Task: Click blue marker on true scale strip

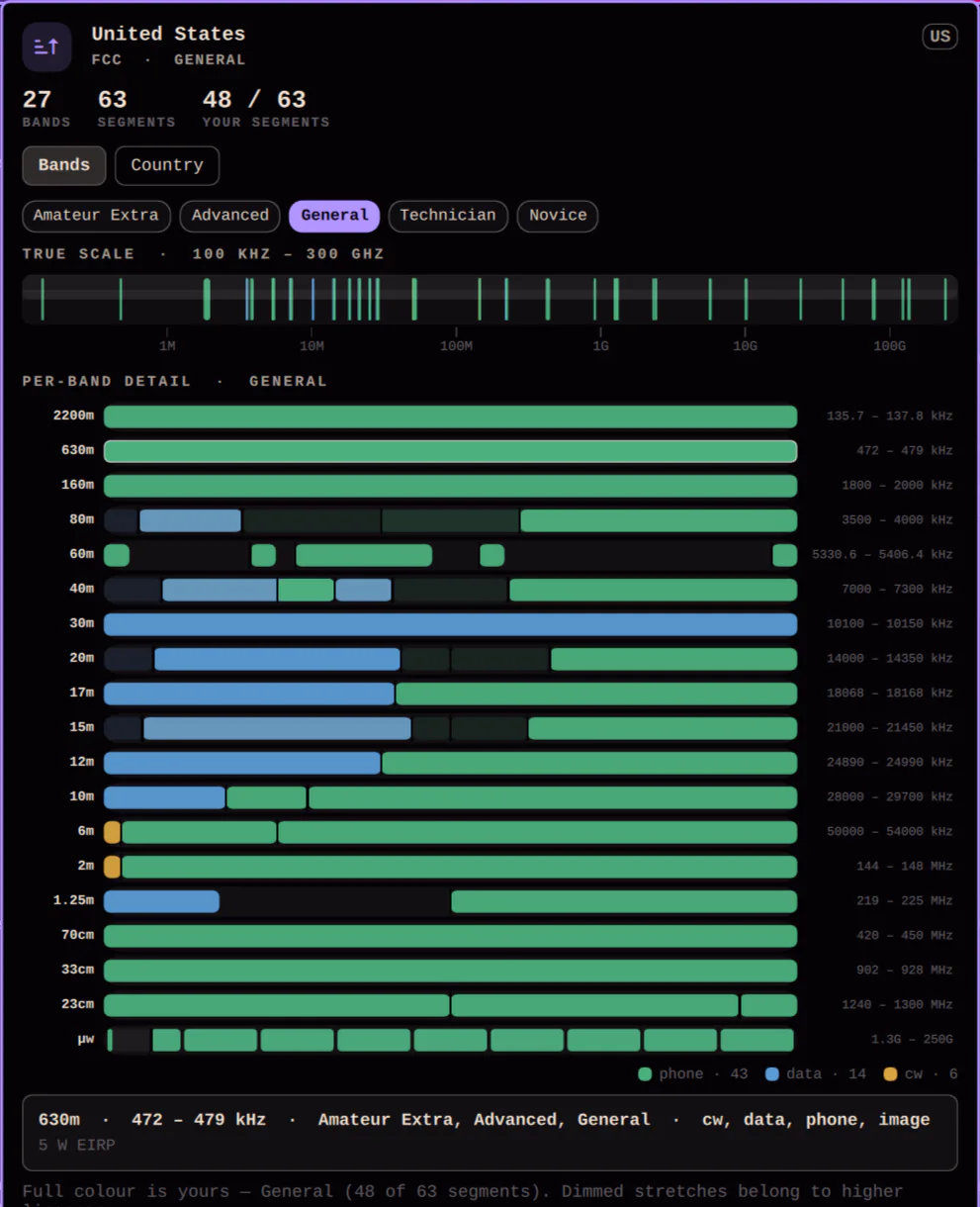Action: [312, 299]
